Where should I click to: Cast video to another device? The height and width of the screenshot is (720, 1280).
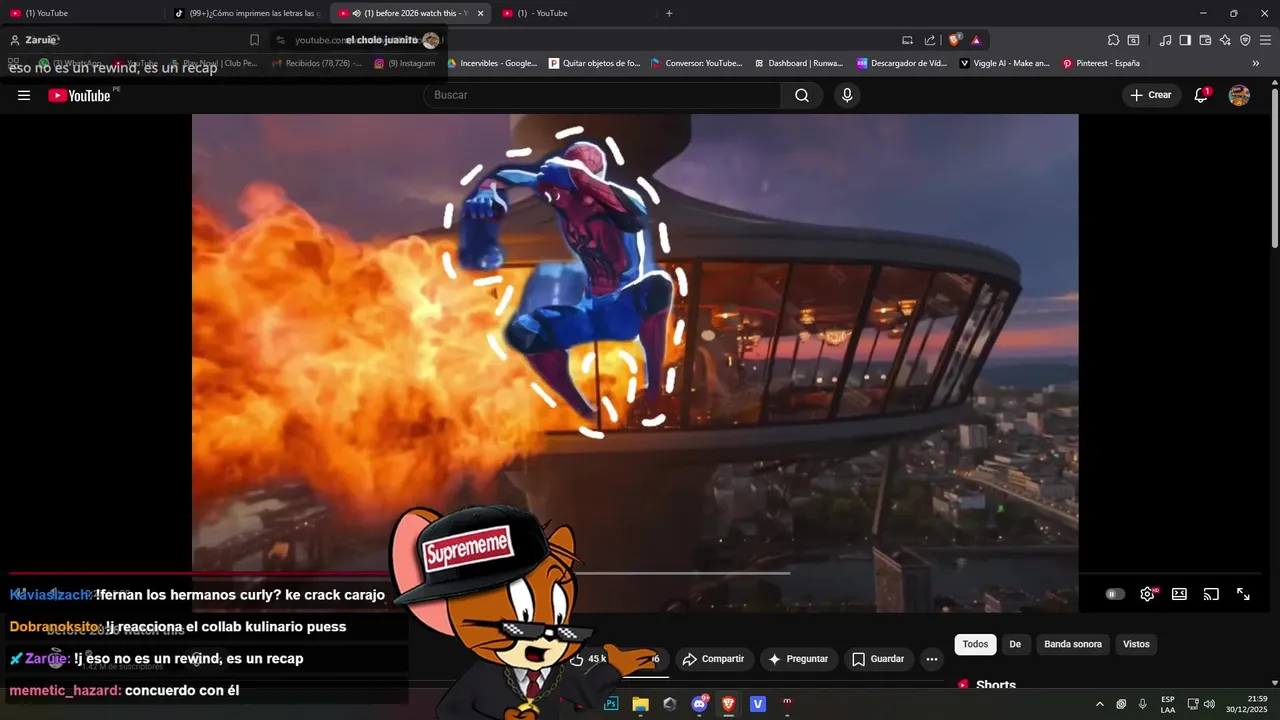pyautogui.click(x=1211, y=594)
